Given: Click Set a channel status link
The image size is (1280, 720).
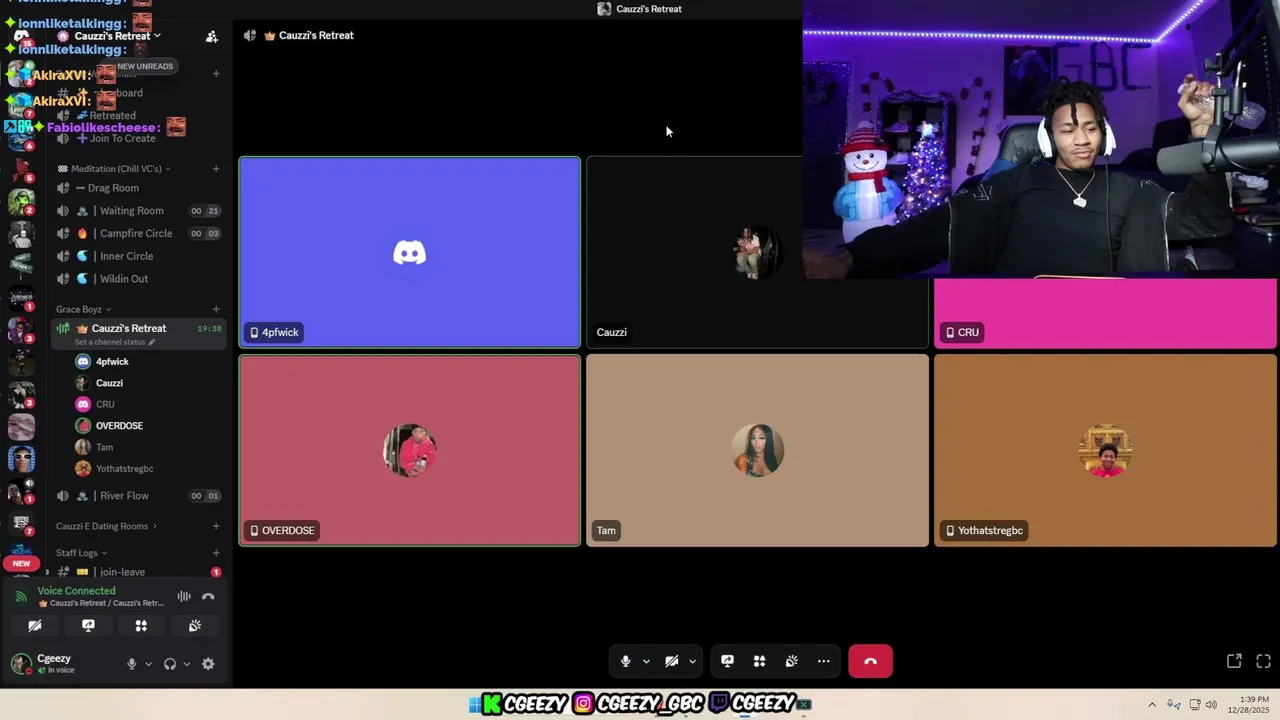Looking at the screenshot, I should coord(114,342).
